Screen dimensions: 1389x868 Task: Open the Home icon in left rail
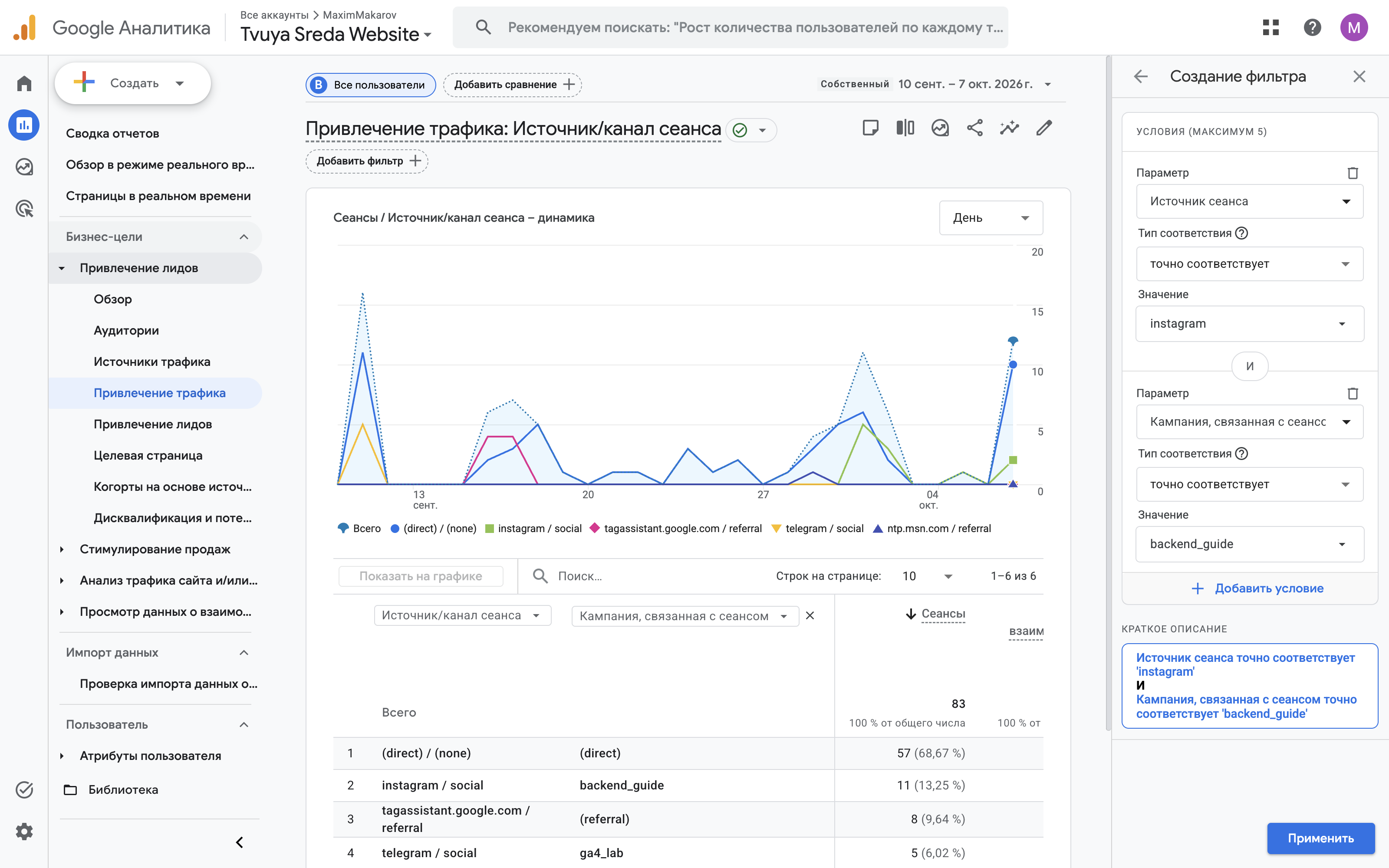pyautogui.click(x=24, y=84)
